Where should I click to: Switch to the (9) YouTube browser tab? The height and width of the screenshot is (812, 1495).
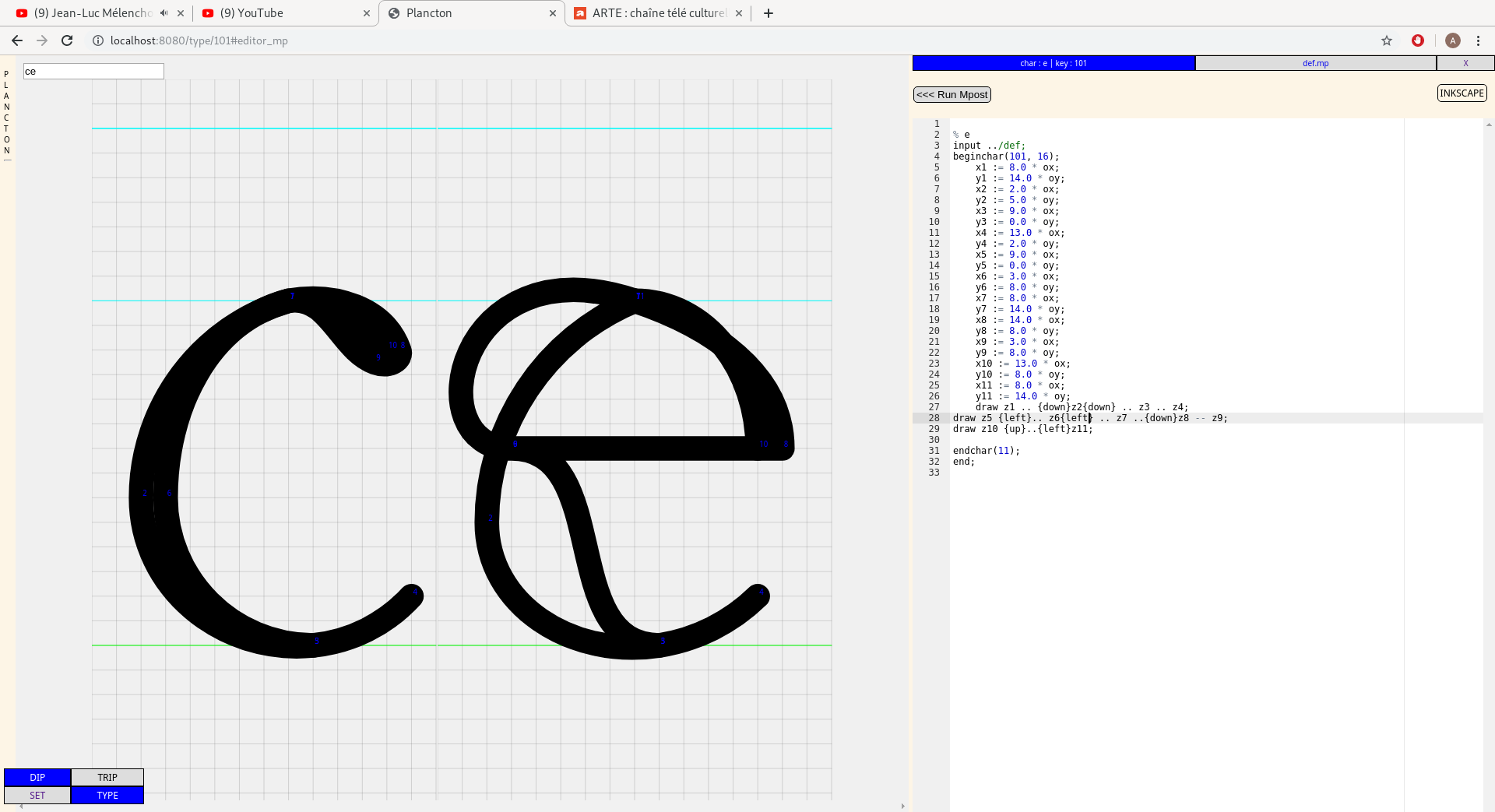coord(280,13)
